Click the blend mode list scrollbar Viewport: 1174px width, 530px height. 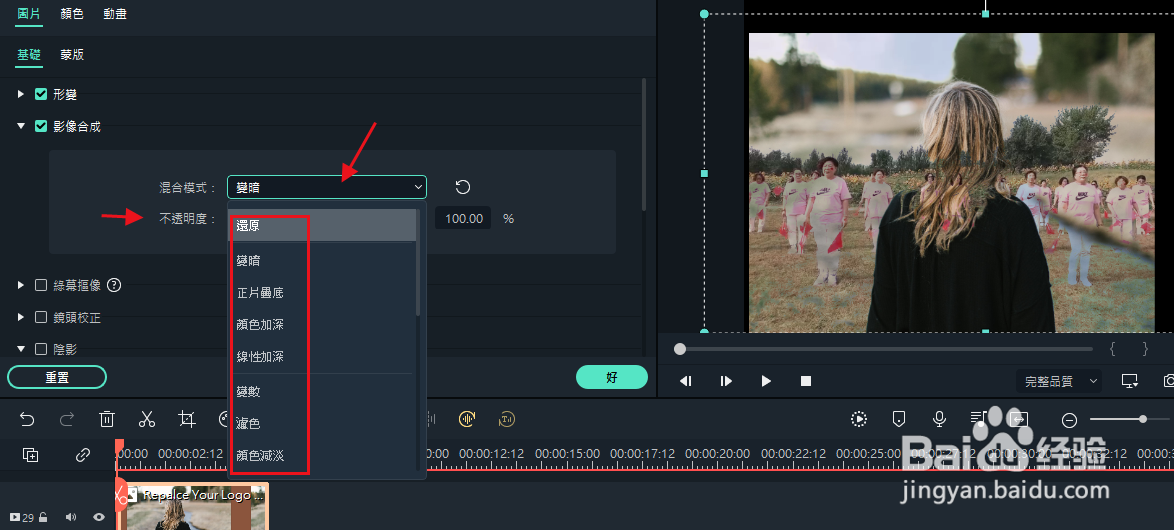[419, 262]
